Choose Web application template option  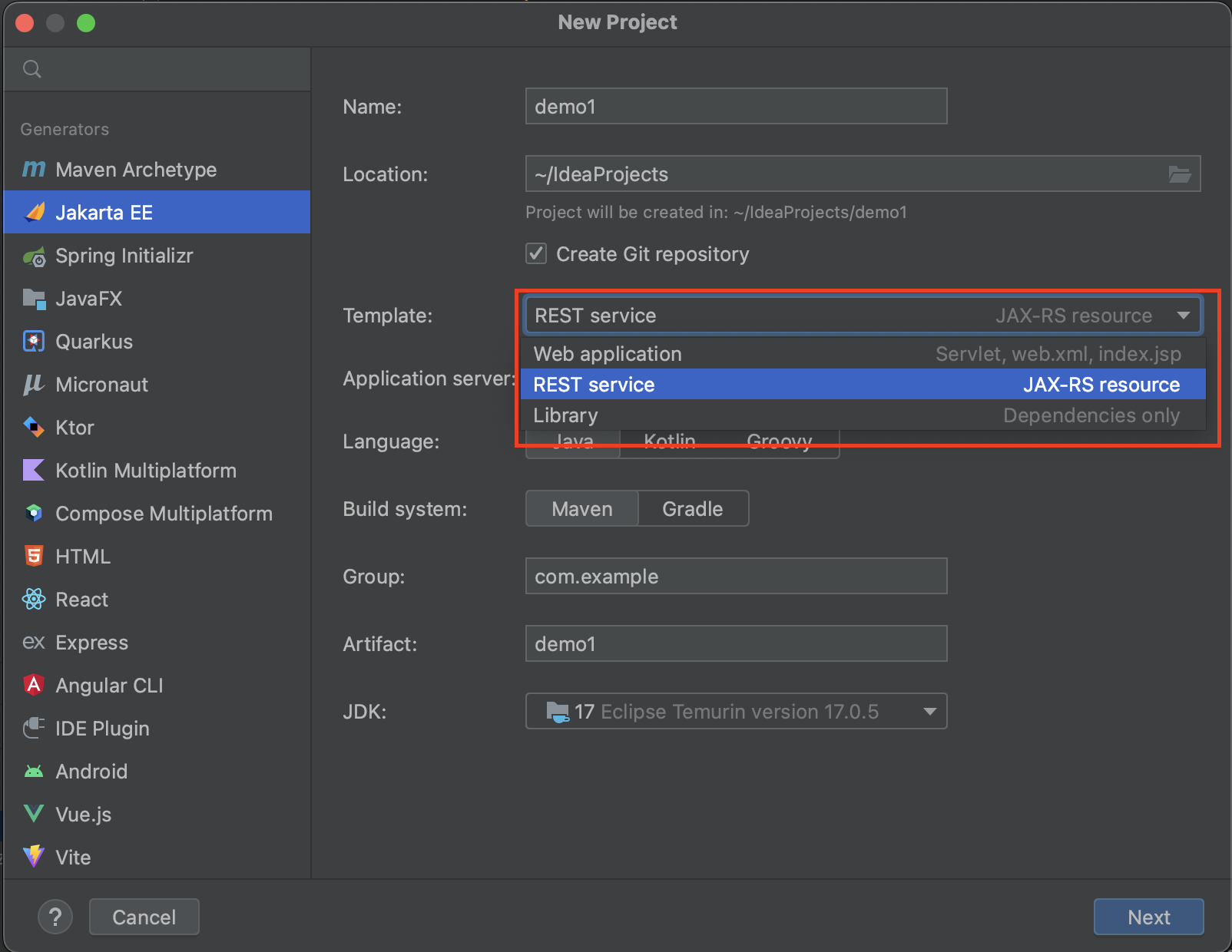click(x=863, y=354)
